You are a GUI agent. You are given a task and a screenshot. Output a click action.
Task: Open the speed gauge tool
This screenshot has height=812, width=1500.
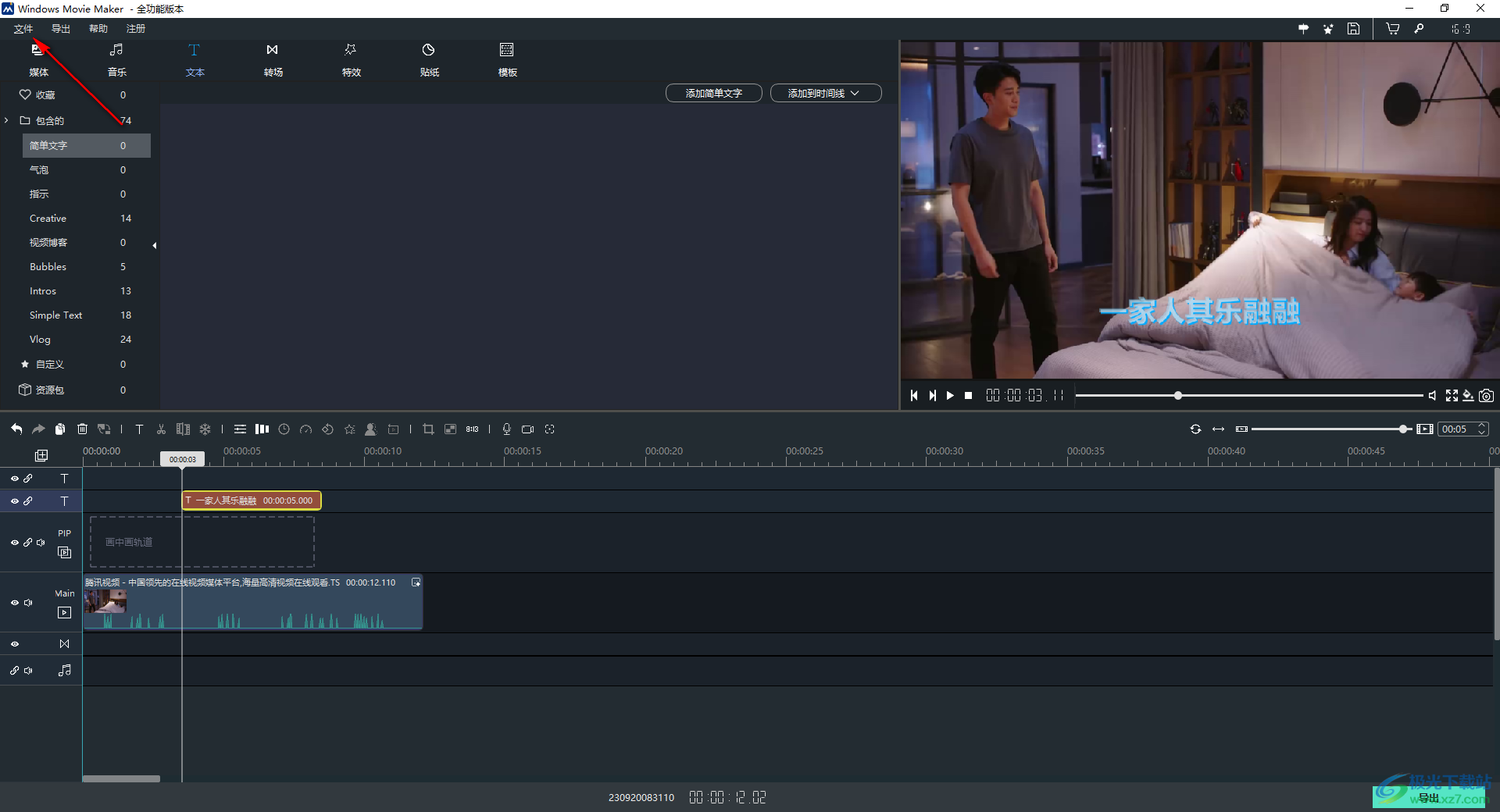tap(305, 429)
